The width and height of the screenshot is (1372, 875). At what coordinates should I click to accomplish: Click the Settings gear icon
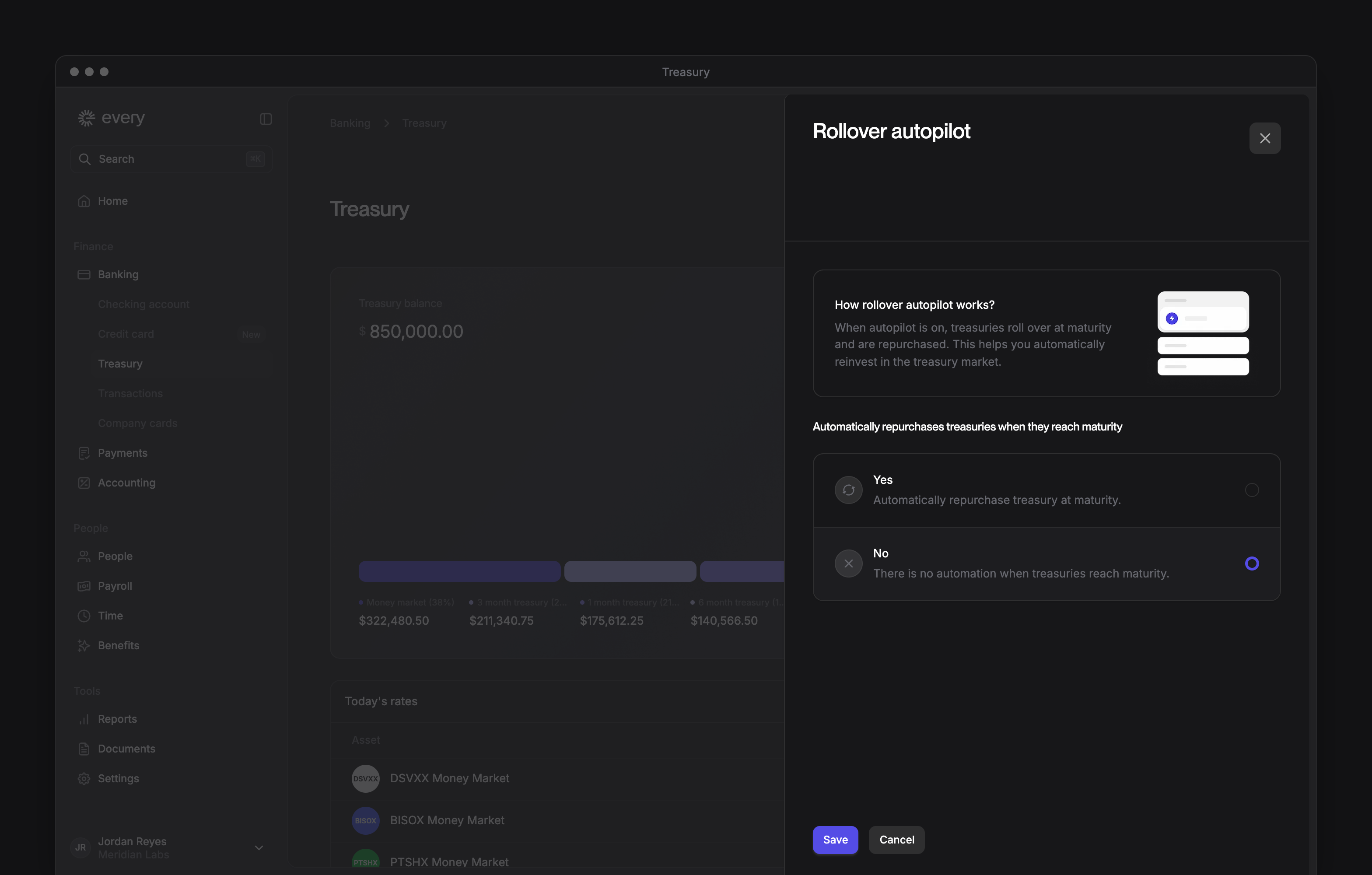point(84,778)
